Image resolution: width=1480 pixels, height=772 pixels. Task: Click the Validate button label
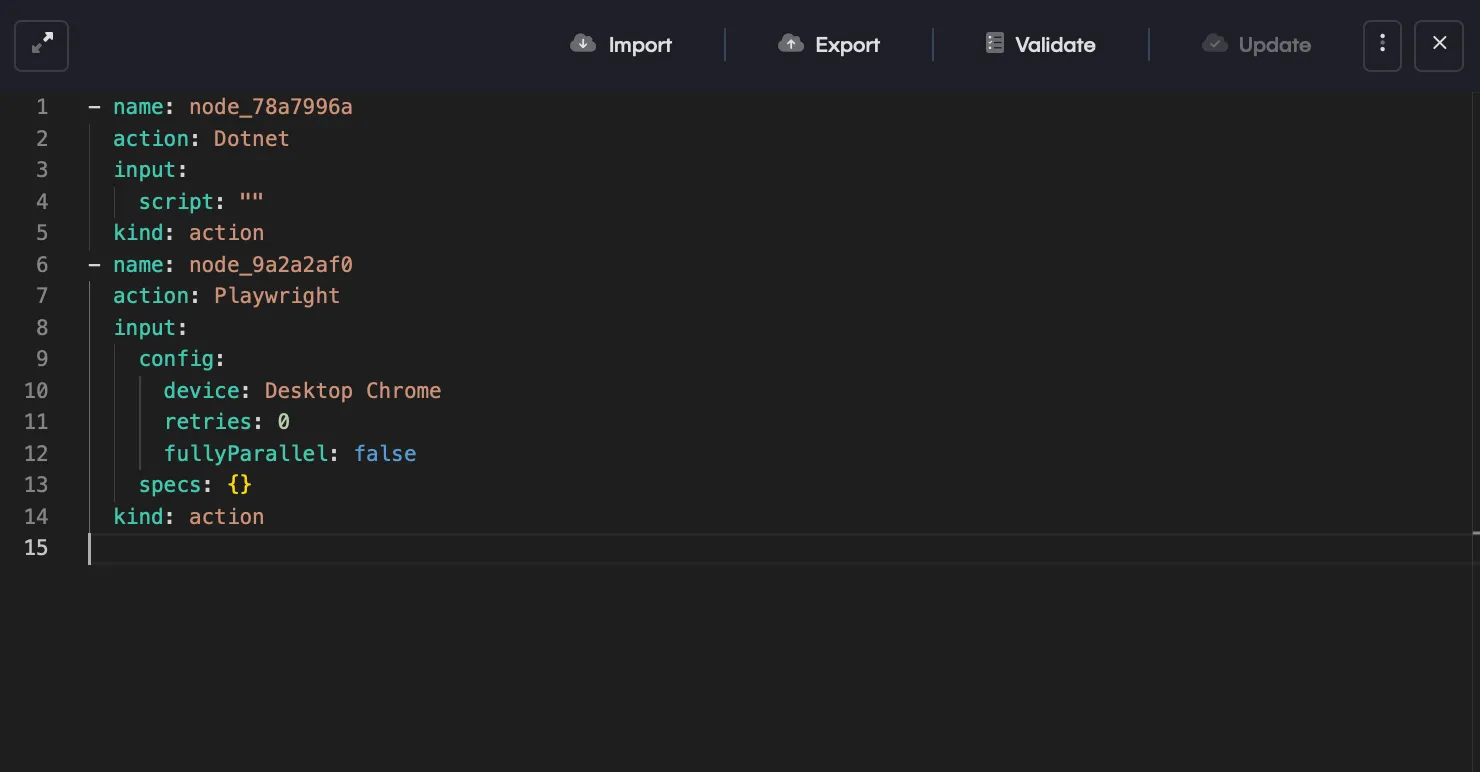tap(1055, 45)
